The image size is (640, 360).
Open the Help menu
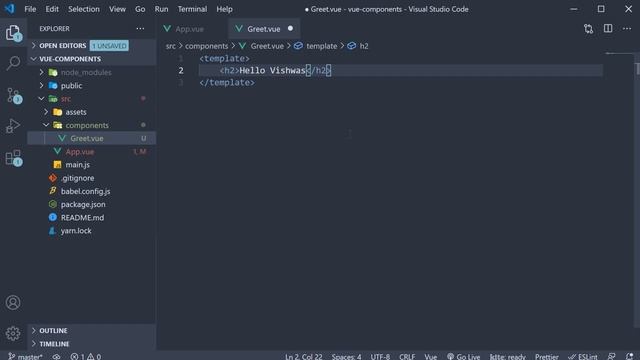[224, 9]
